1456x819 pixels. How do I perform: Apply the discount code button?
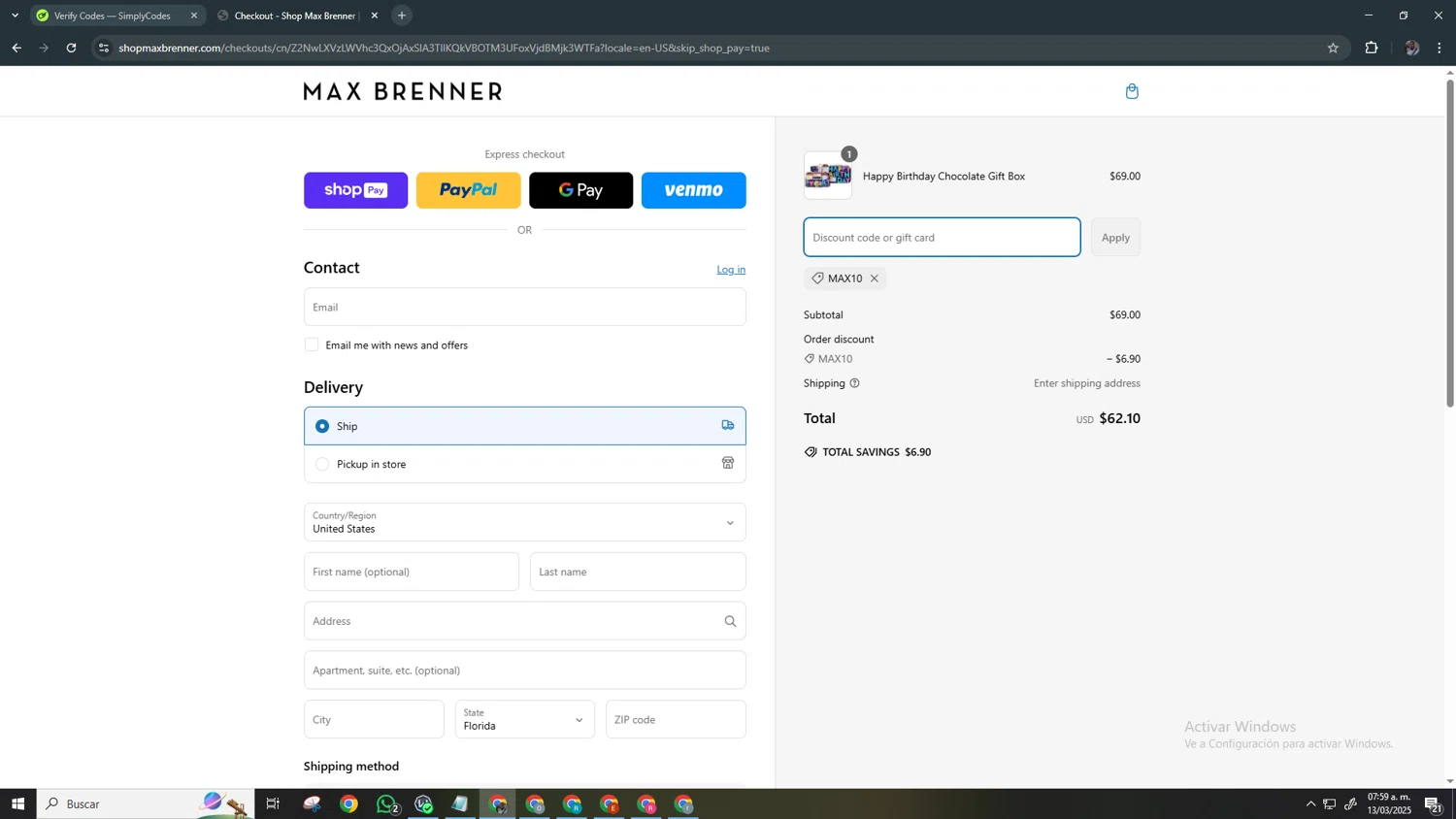(1115, 238)
